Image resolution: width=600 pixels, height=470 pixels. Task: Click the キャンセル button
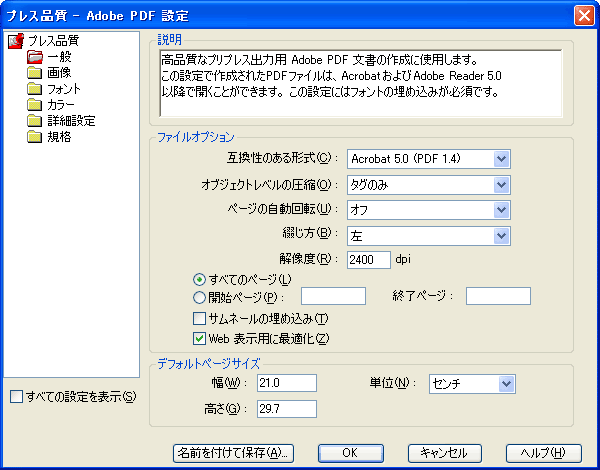tap(445, 453)
